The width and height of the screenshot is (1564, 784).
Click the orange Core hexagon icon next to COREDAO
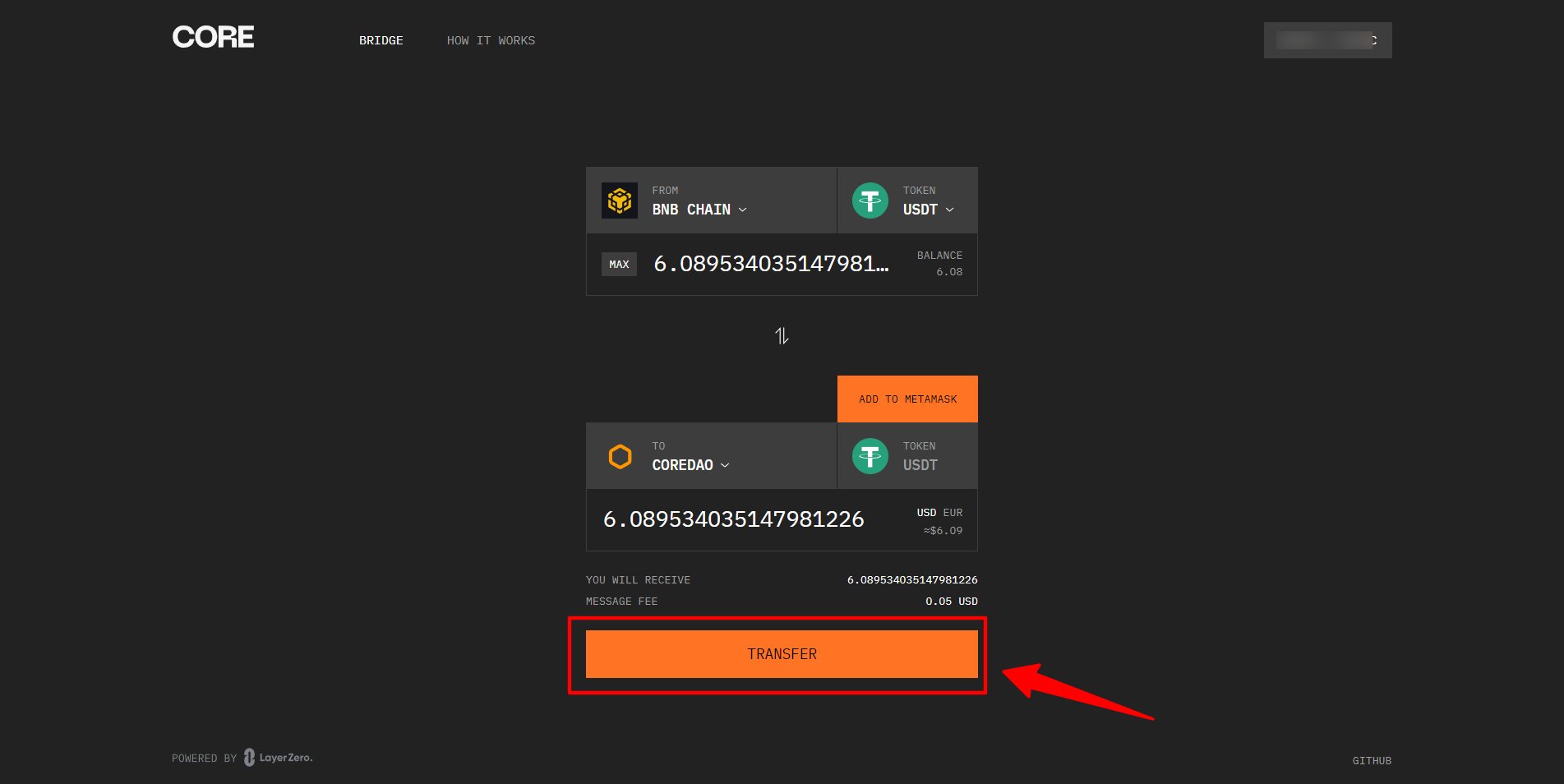click(620, 456)
